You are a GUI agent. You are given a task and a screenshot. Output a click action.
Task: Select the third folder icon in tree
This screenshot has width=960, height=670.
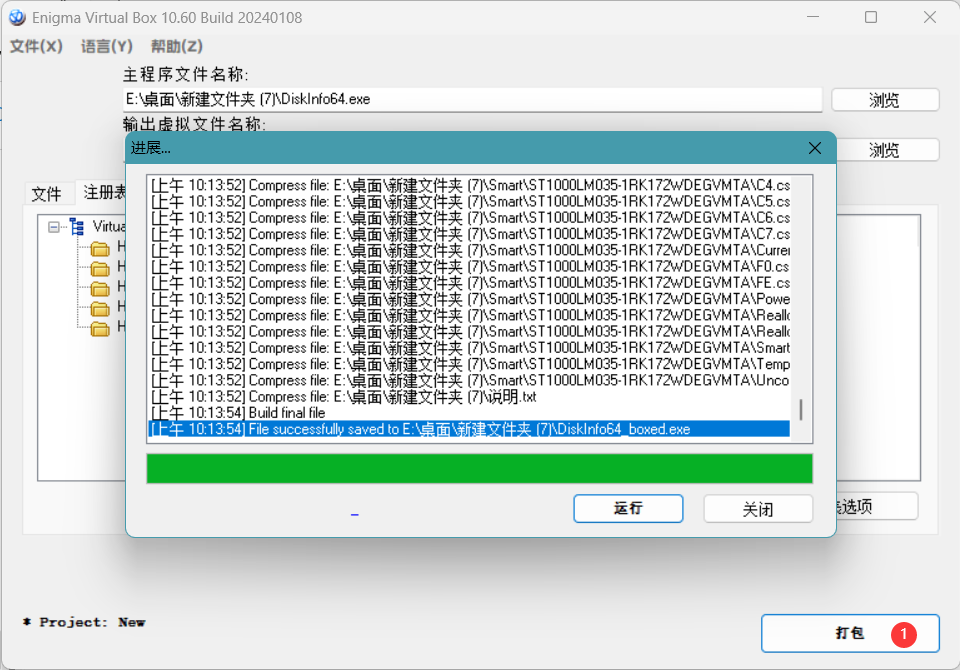click(100, 288)
